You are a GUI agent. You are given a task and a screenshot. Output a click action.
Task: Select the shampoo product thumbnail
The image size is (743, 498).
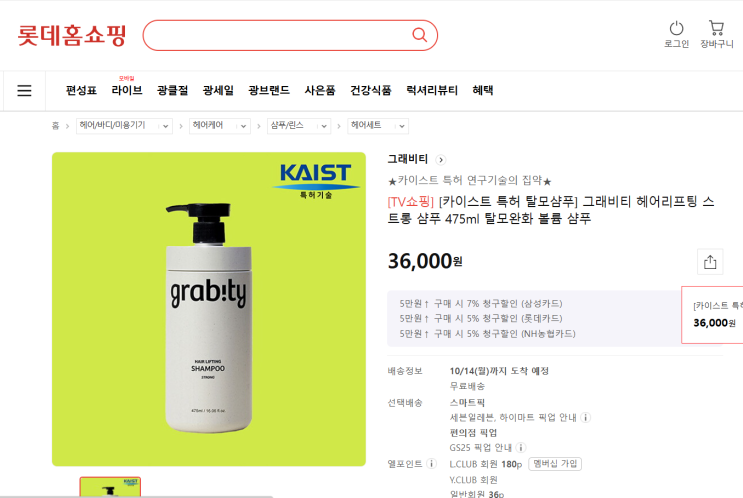pyautogui.click(x=110, y=487)
